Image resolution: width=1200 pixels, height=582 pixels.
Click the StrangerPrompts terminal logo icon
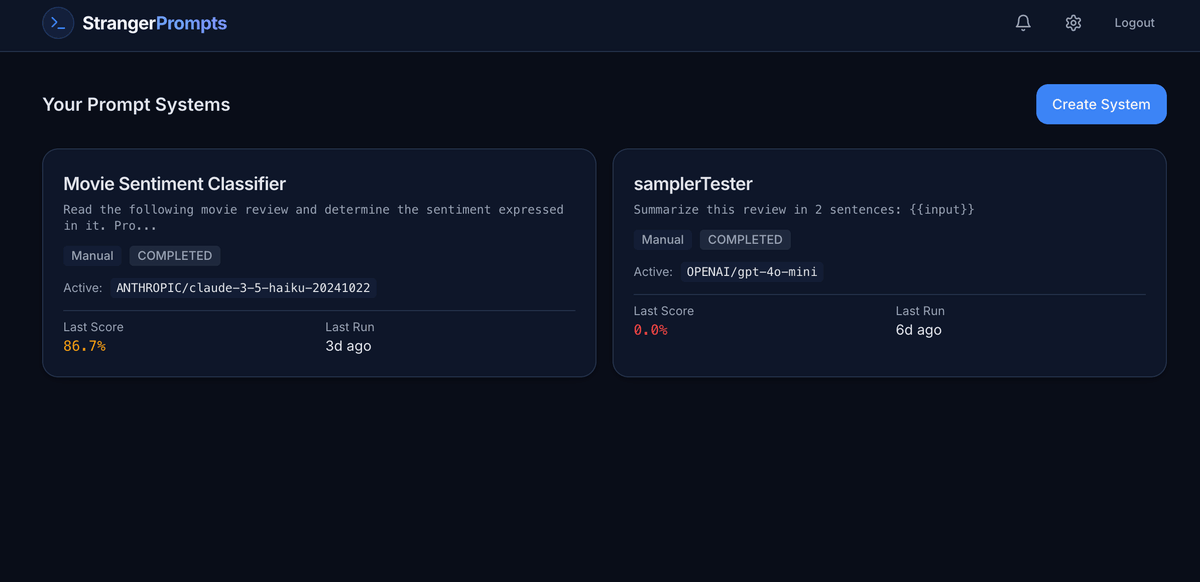click(58, 23)
